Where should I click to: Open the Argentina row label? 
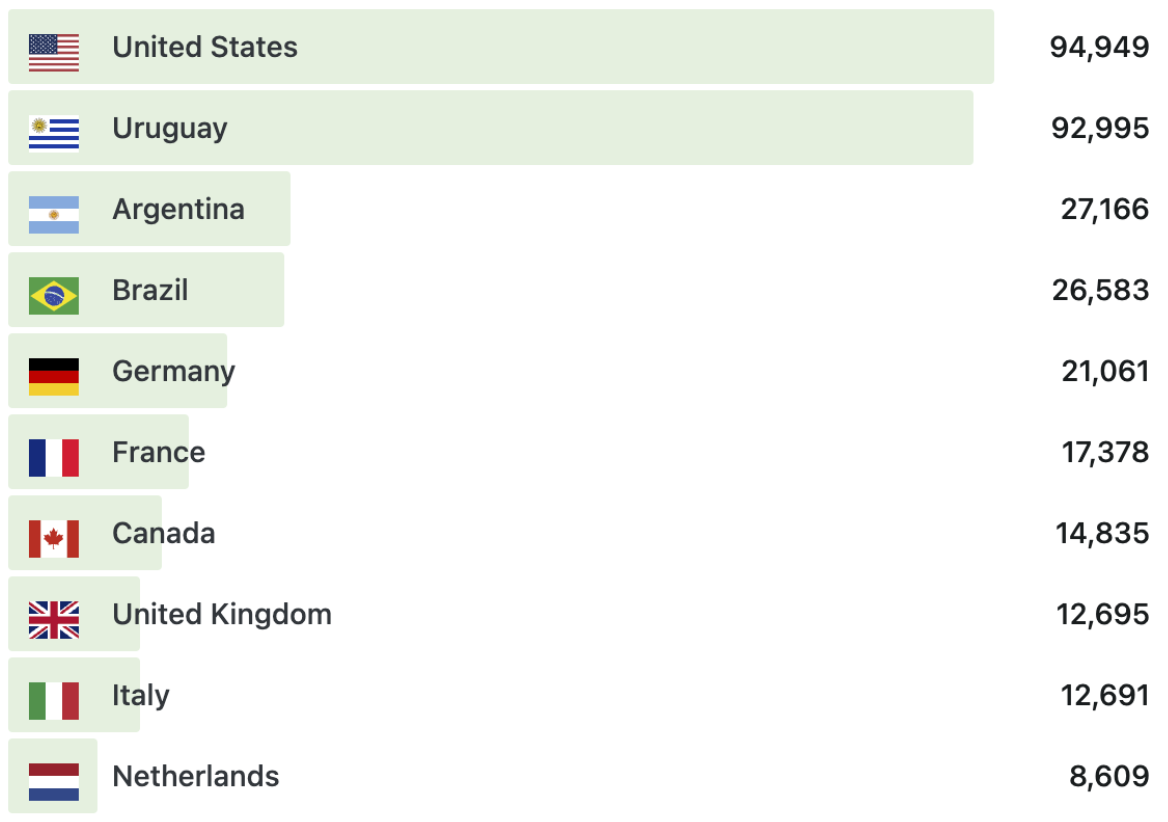click(x=178, y=210)
